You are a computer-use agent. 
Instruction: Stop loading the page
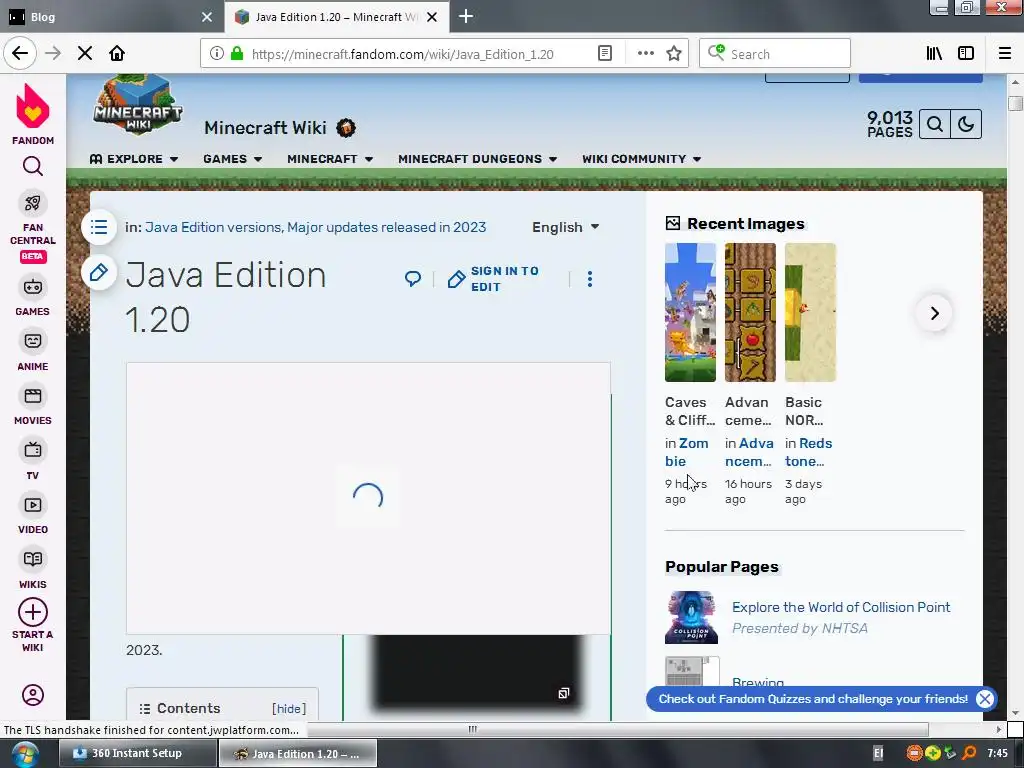85,54
